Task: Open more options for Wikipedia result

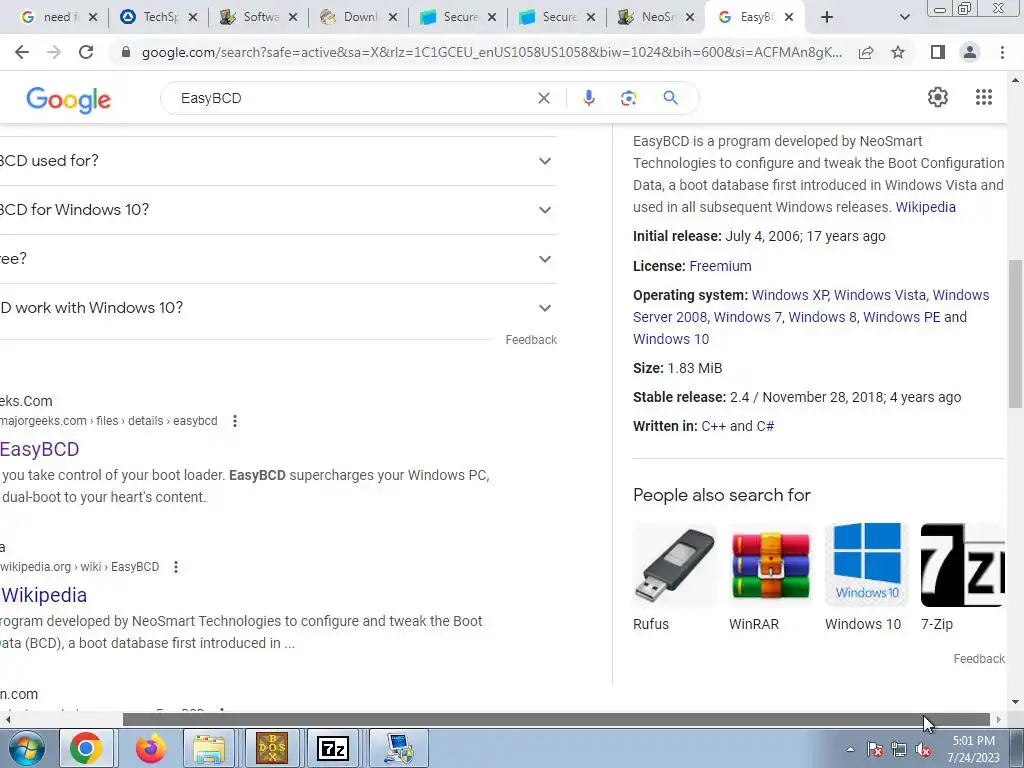Action: (x=176, y=567)
